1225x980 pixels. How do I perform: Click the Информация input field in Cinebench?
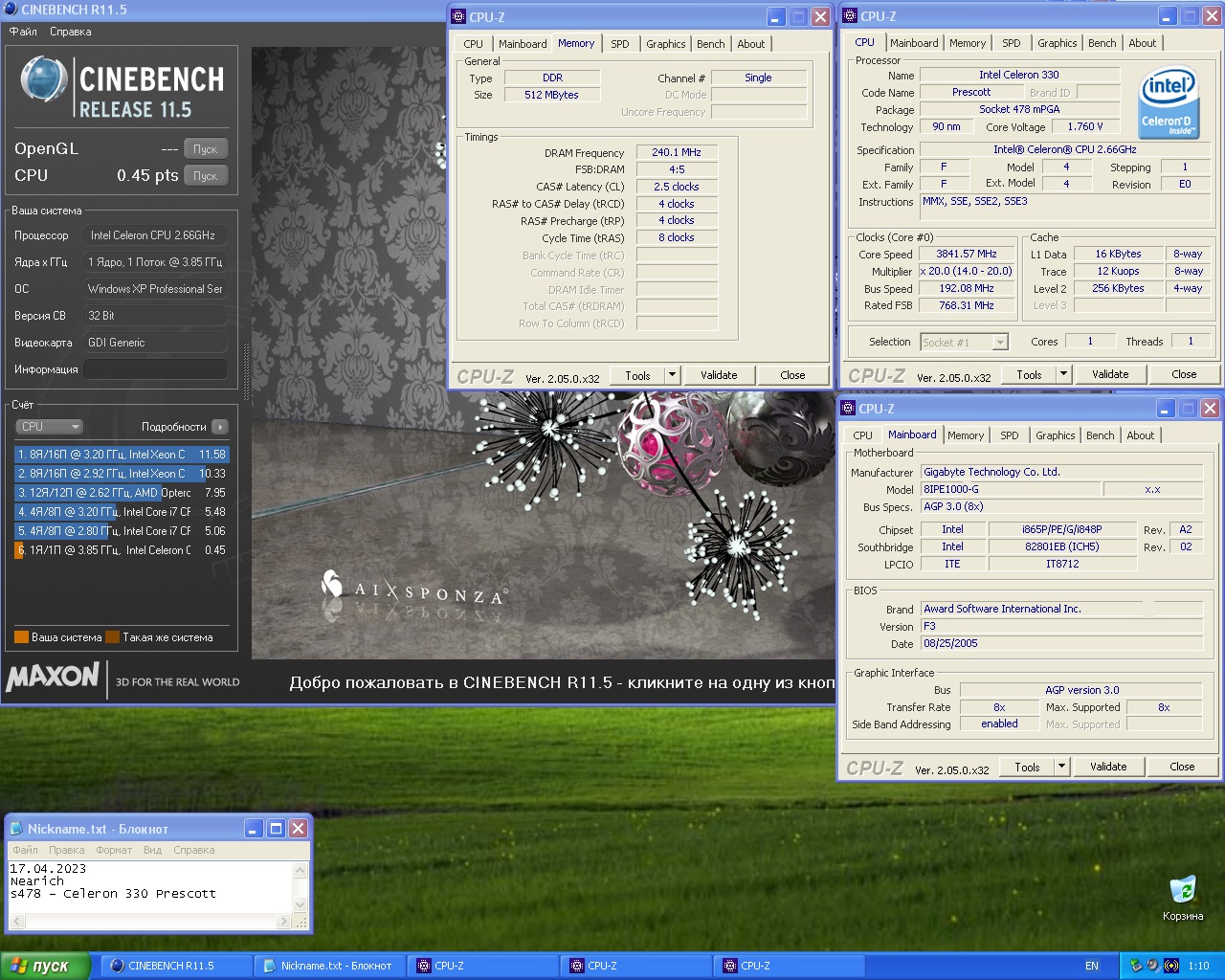(156, 369)
